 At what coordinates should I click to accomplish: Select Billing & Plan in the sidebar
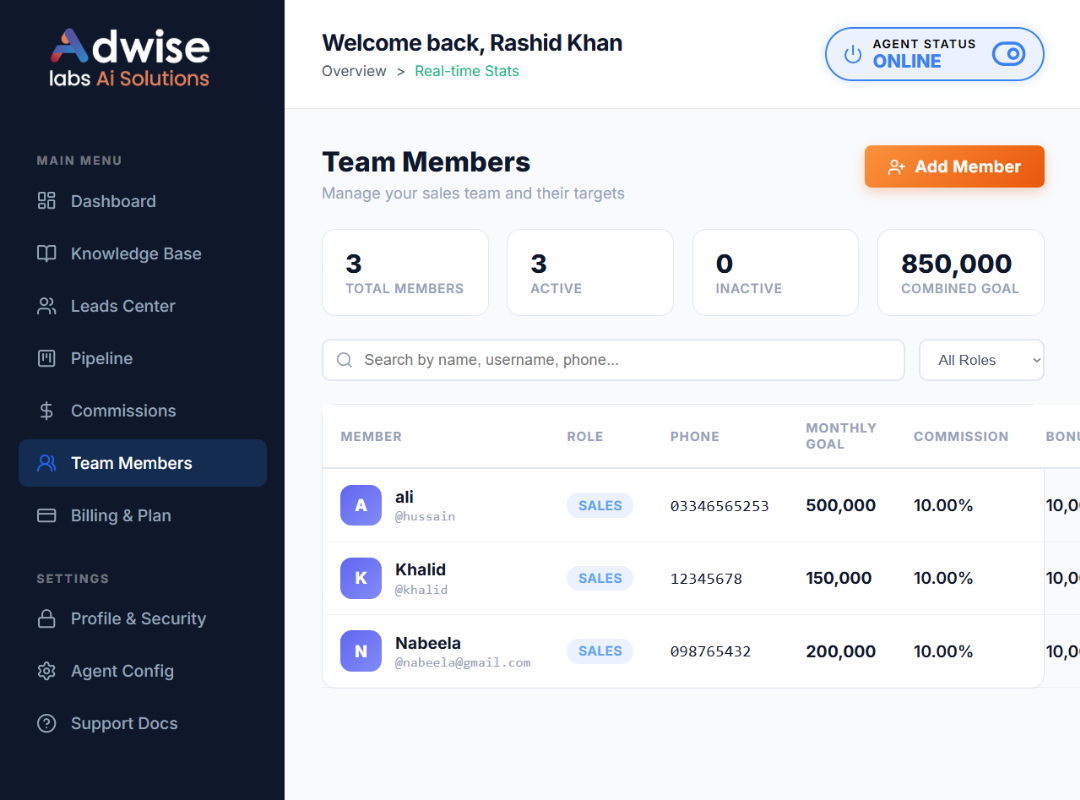[x=143, y=515]
